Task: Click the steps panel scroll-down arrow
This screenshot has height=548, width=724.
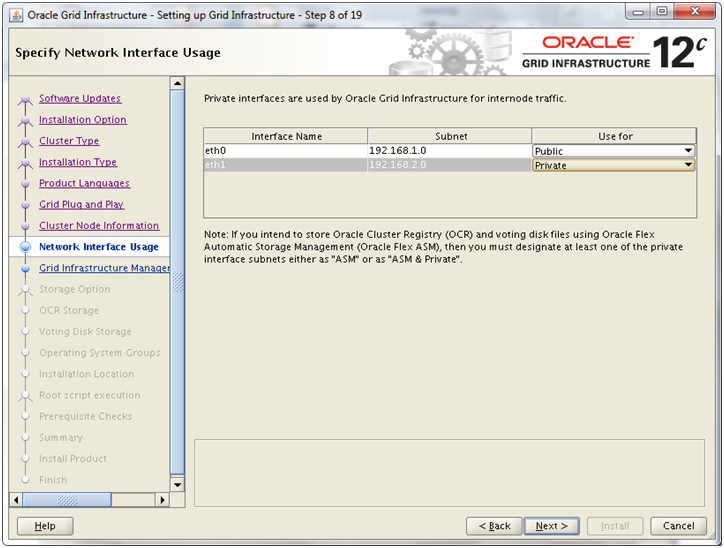Action: [177, 485]
